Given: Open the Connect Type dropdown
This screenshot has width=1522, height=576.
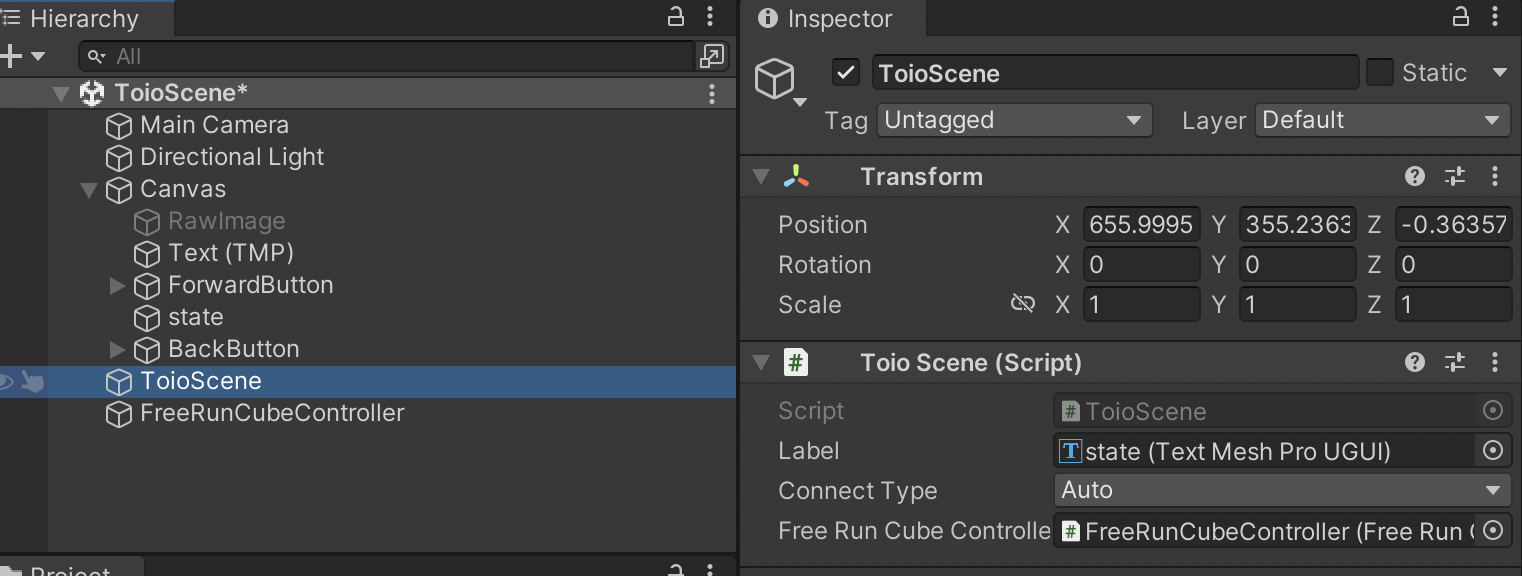Looking at the screenshot, I should coord(1281,490).
